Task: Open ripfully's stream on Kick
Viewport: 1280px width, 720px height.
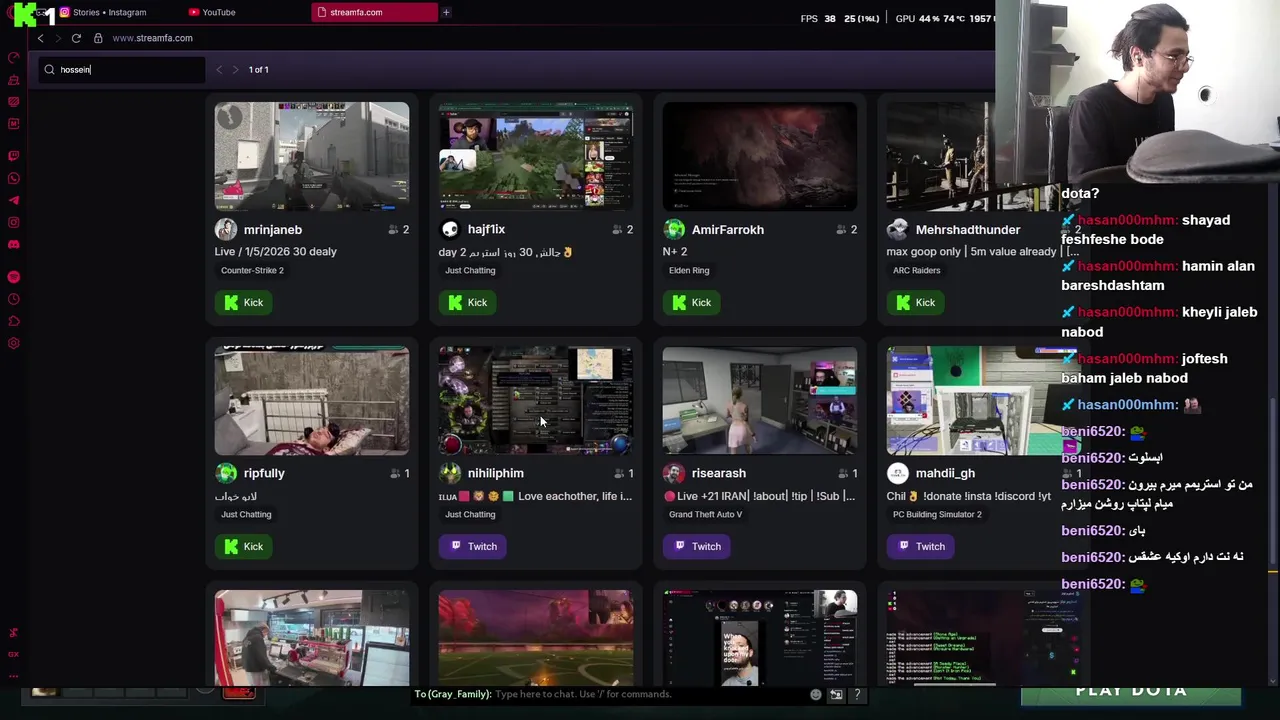Action: click(x=244, y=546)
